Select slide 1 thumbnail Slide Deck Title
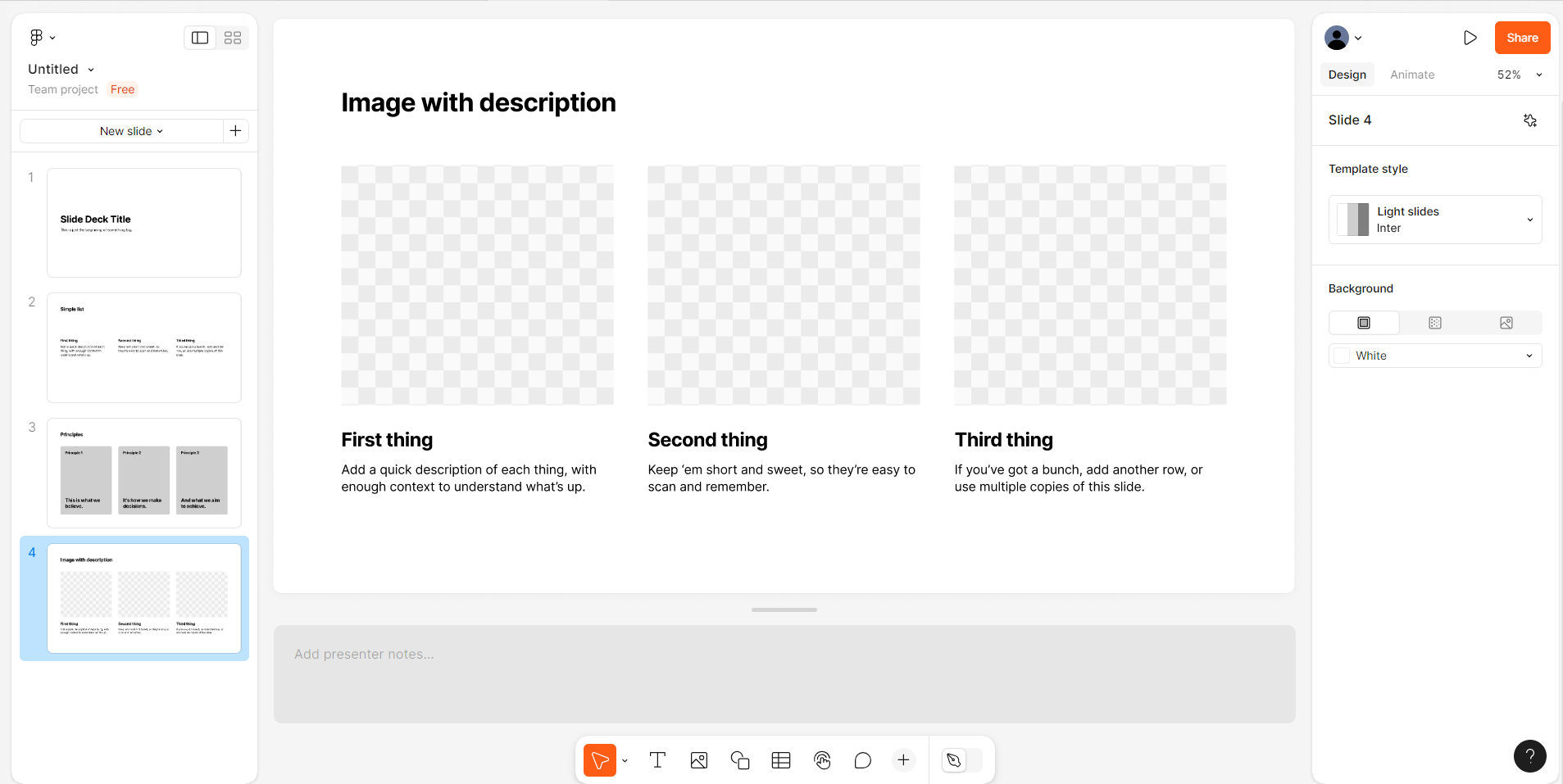 coord(144,223)
